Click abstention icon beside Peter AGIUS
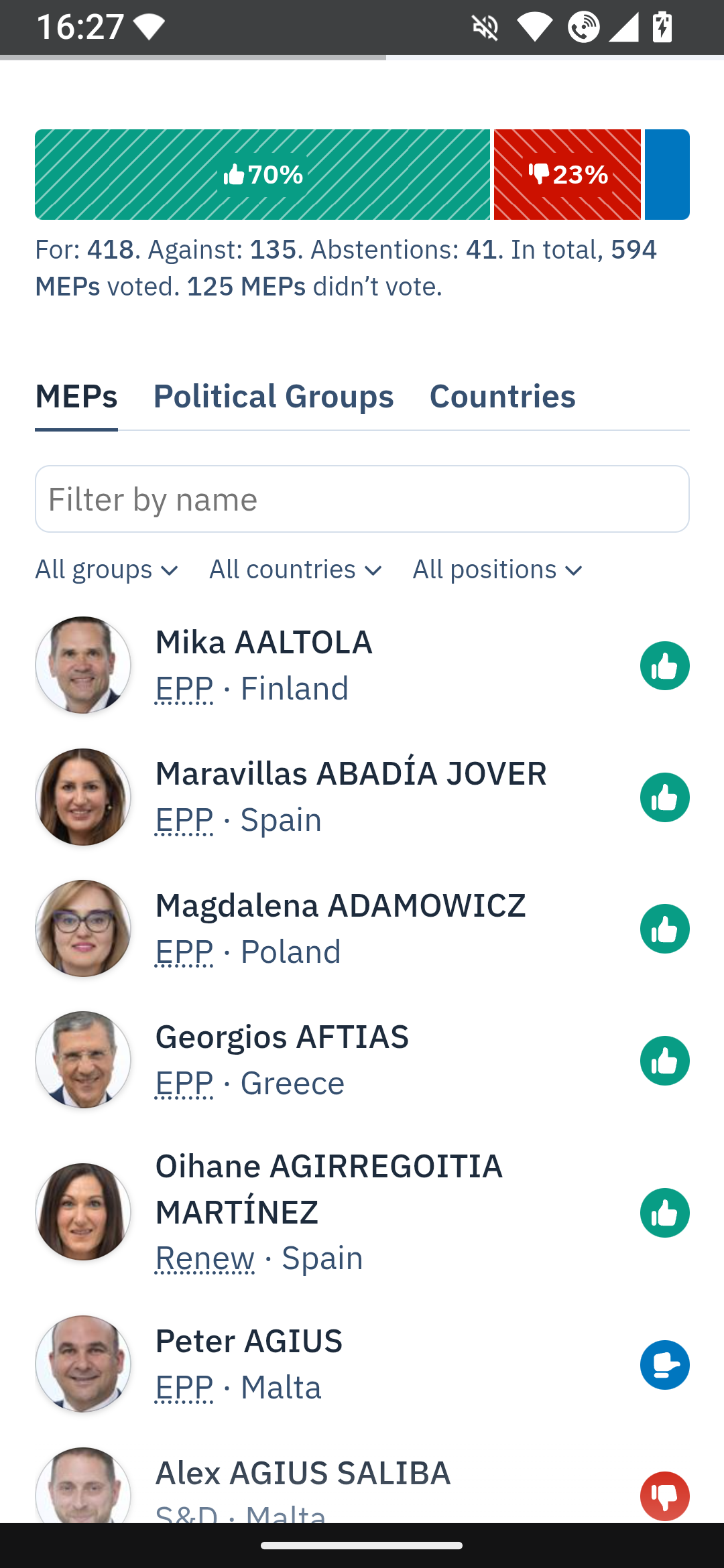The height and width of the screenshot is (1568, 724). pyautogui.click(x=664, y=1365)
